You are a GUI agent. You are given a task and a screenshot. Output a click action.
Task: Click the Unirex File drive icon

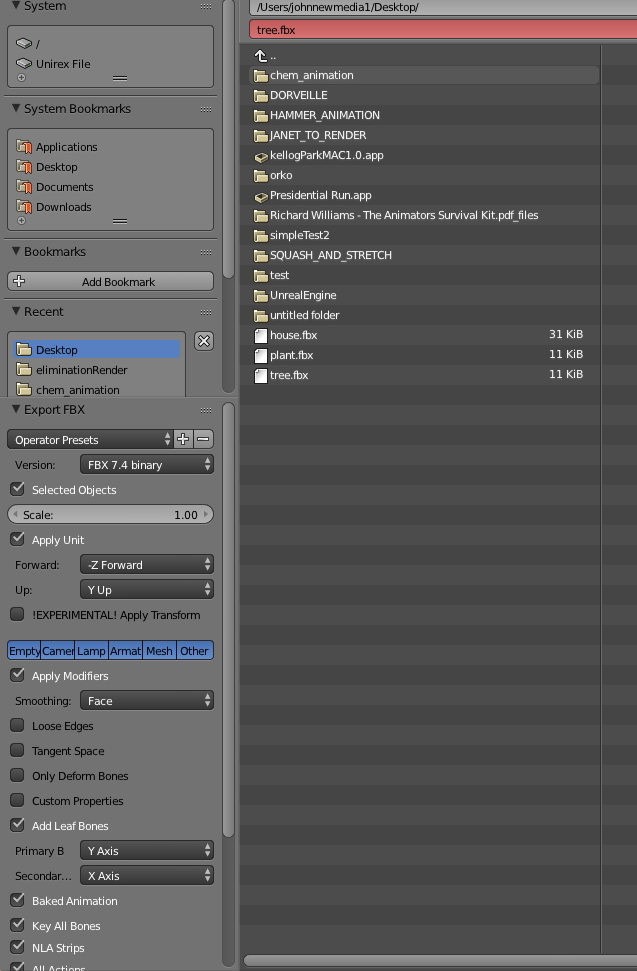[x=24, y=64]
